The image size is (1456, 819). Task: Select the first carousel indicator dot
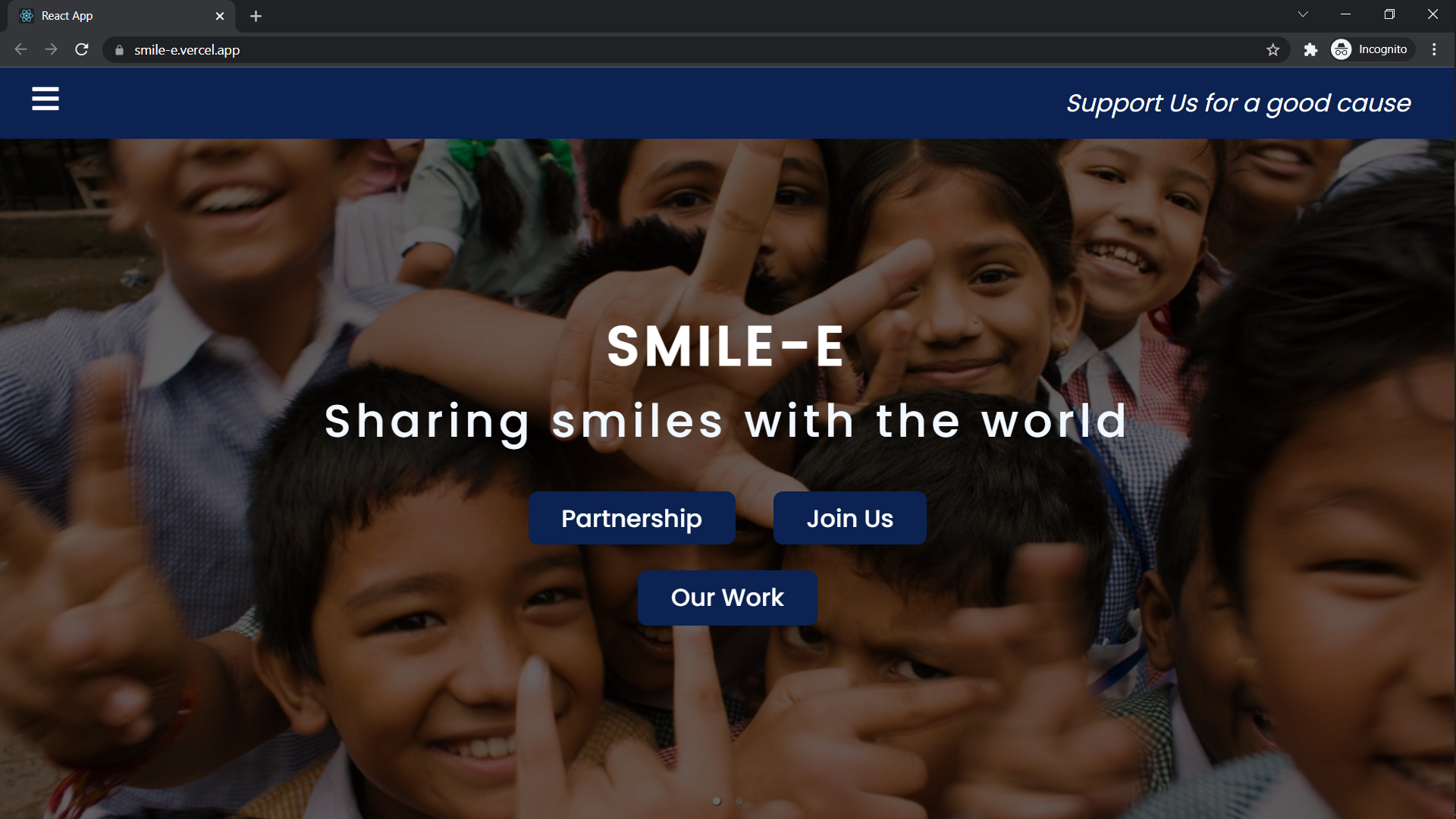point(717,801)
